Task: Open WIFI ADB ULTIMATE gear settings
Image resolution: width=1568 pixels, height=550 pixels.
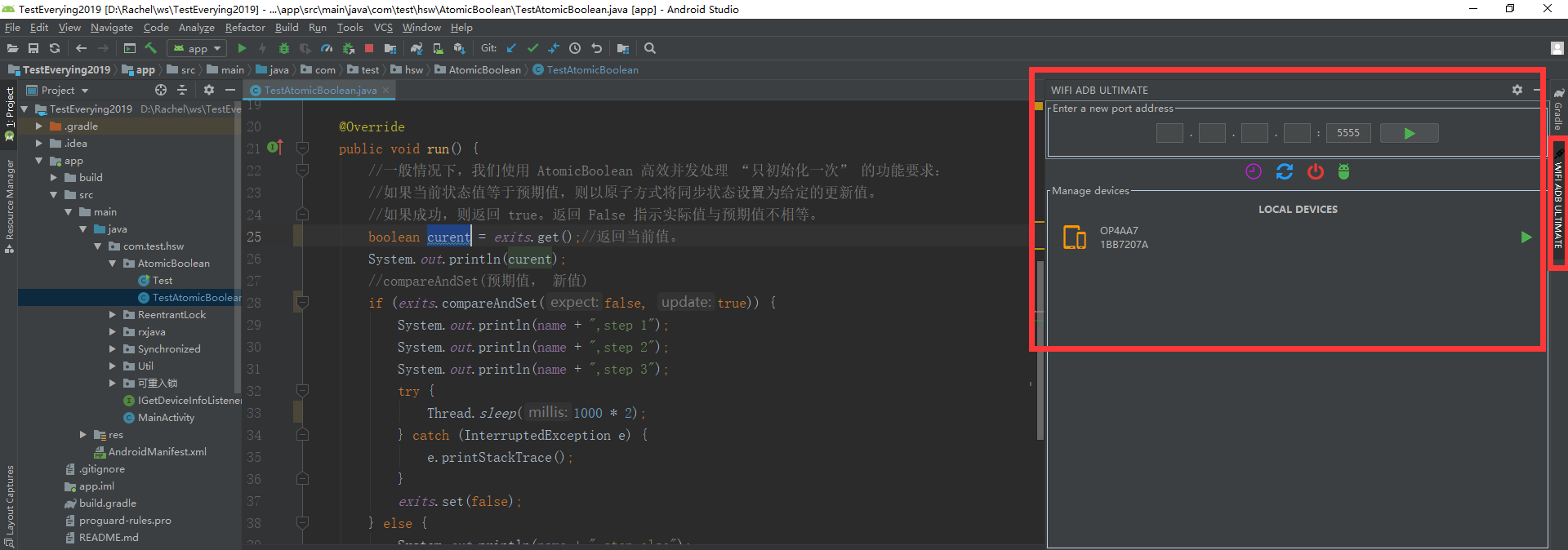Action: tap(1517, 90)
